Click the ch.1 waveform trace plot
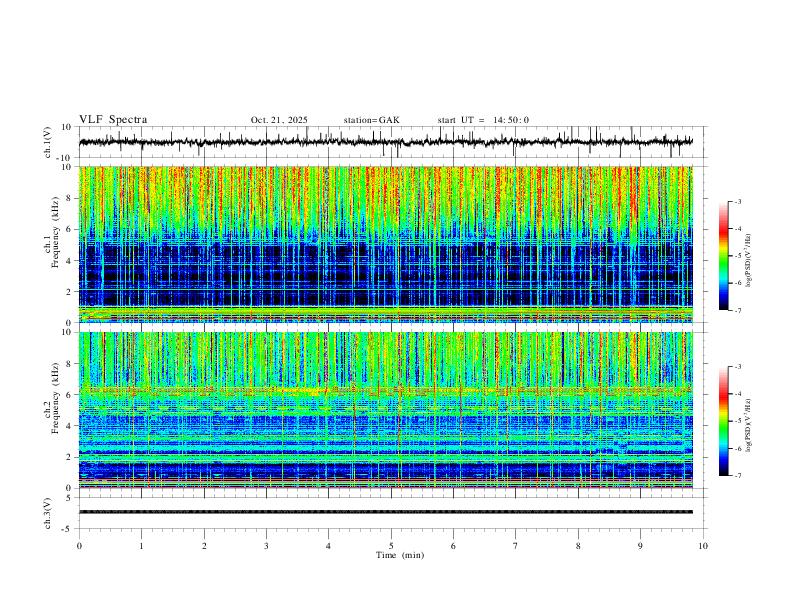 coord(386,142)
